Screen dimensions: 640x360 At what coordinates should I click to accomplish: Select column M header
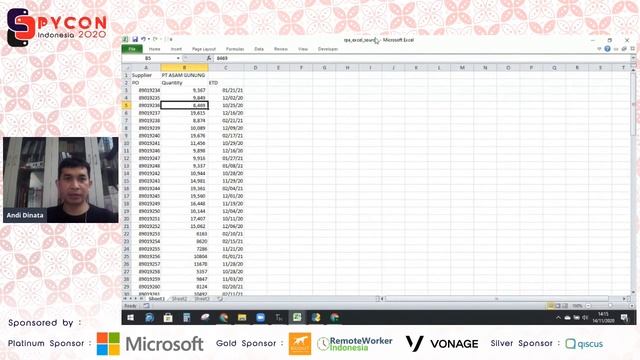pyautogui.click(x=462, y=68)
